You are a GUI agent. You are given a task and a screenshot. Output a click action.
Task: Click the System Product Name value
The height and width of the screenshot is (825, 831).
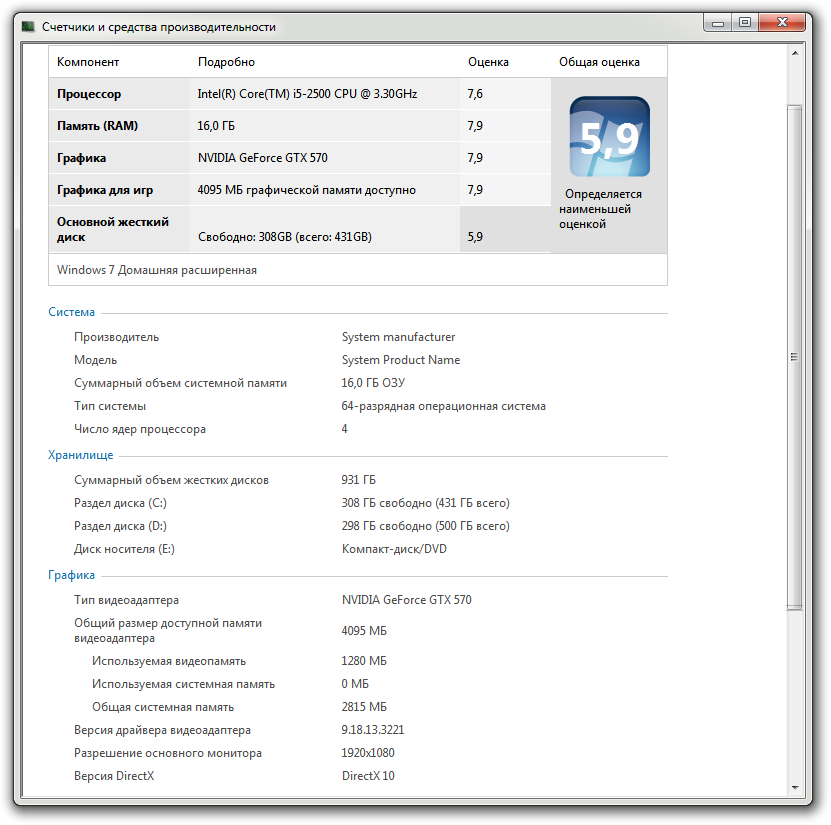click(x=401, y=360)
